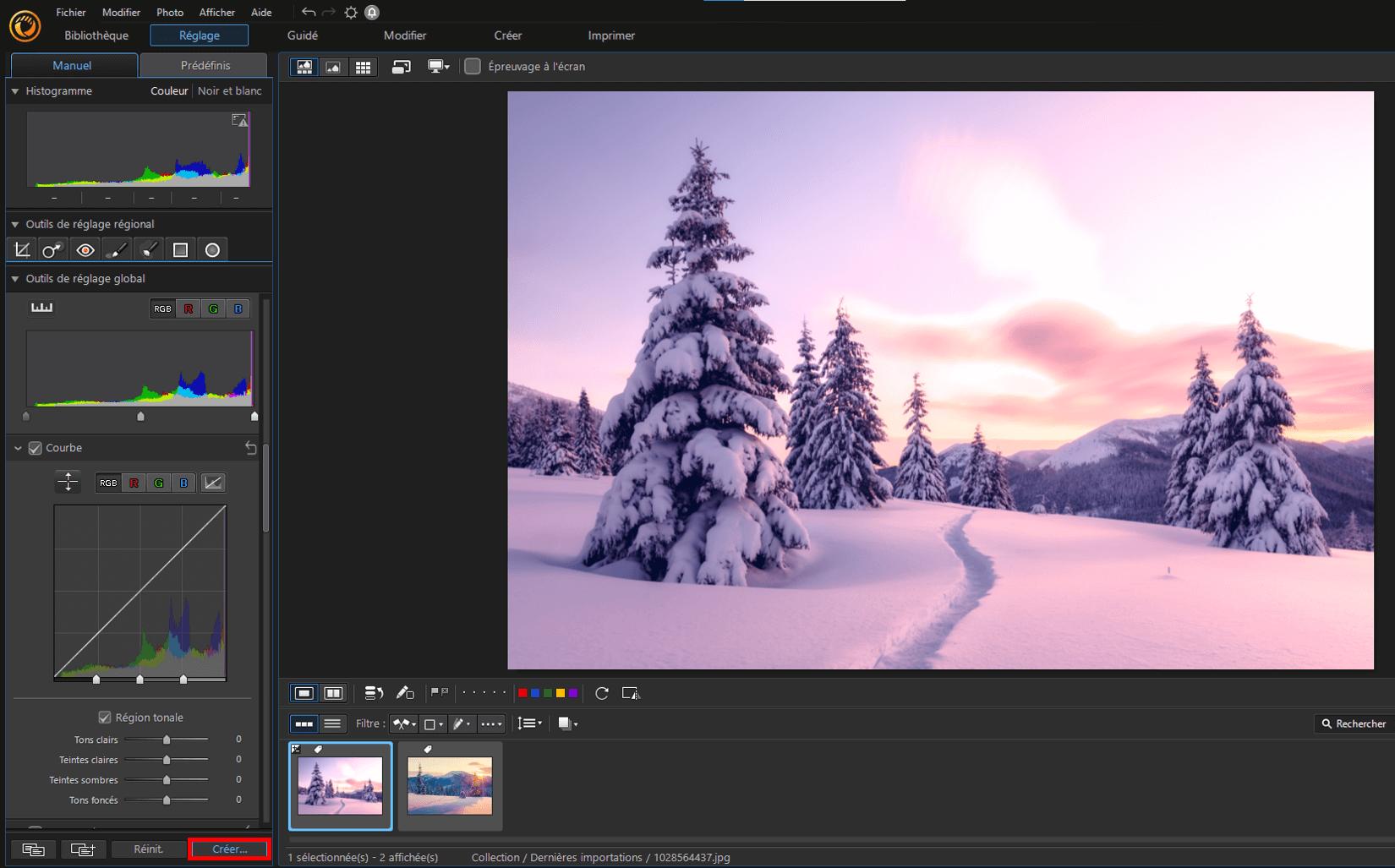This screenshot has height=868, width=1395.
Task: Open the Red-eye removal tool
Action: click(85, 249)
